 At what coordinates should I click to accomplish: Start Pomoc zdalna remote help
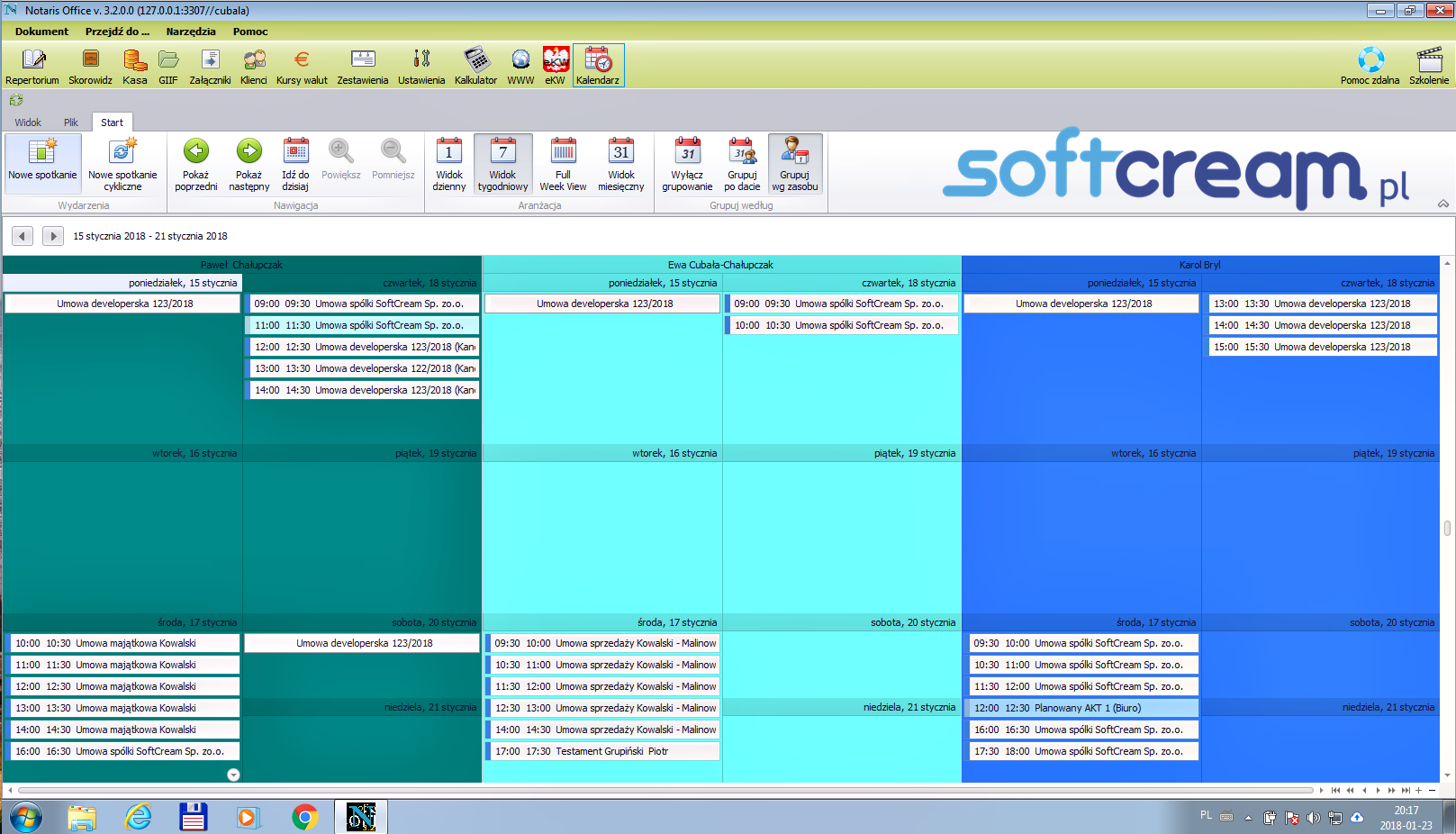[x=1370, y=67]
